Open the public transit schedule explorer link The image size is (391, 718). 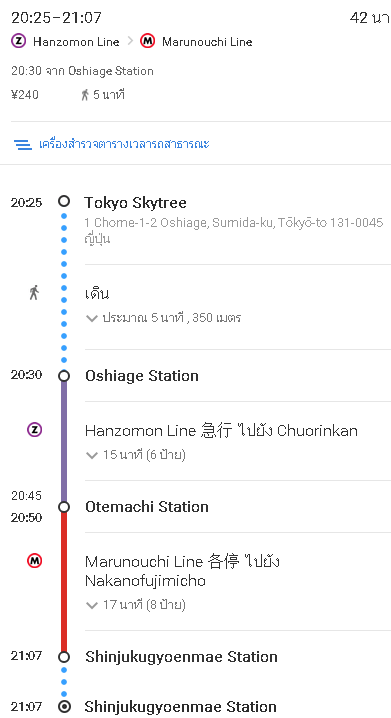124,144
